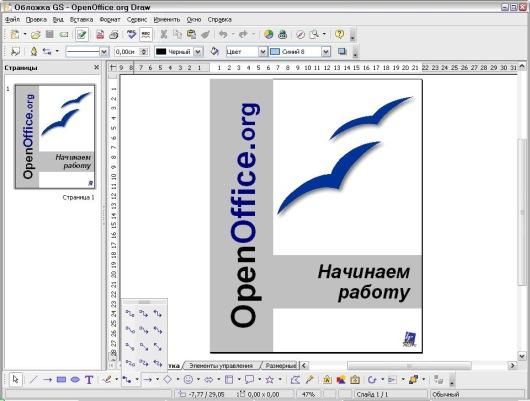Select the Ellipse tool
Viewport: 530px width, 401px height.
[x=75, y=380]
